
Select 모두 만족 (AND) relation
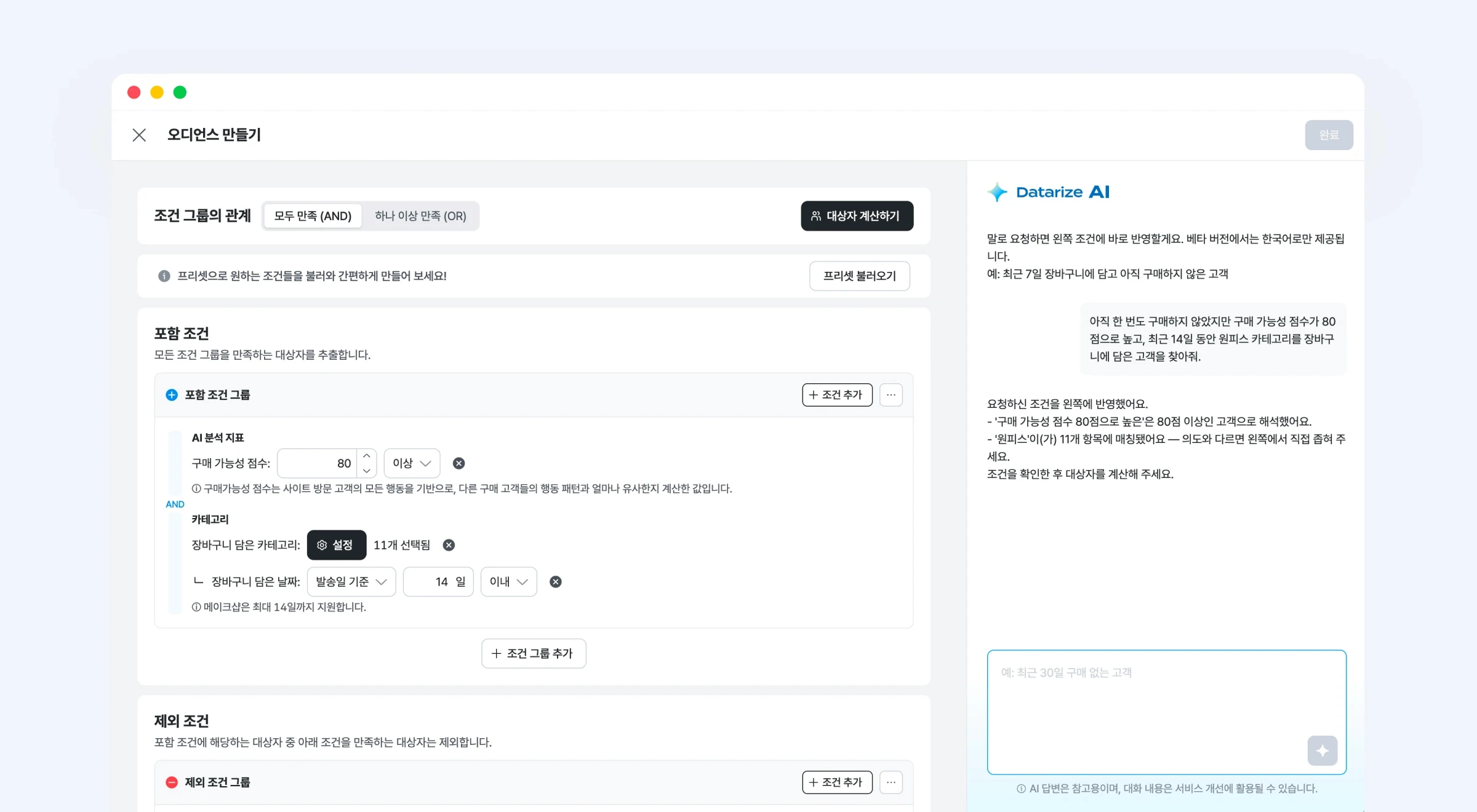313,216
